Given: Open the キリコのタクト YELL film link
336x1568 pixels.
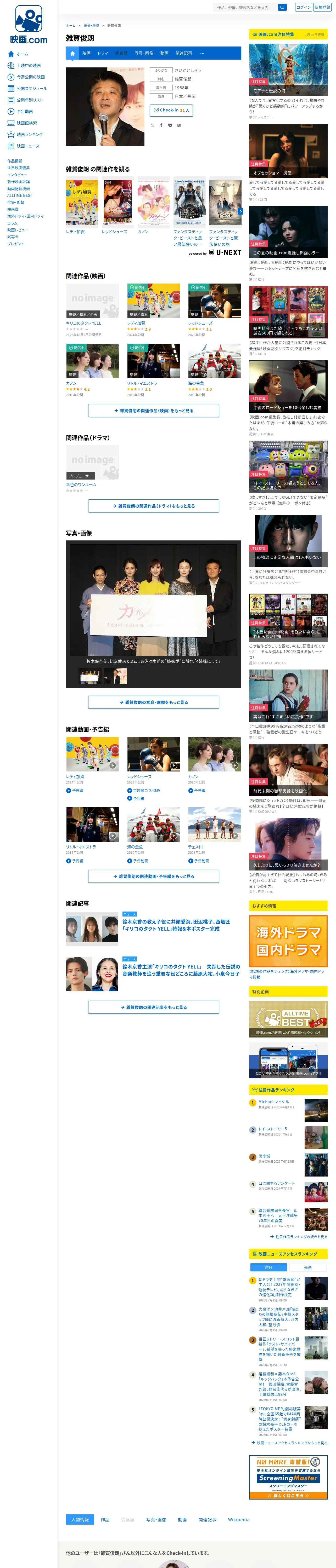Looking at the screenshot, I should (83, 323).
